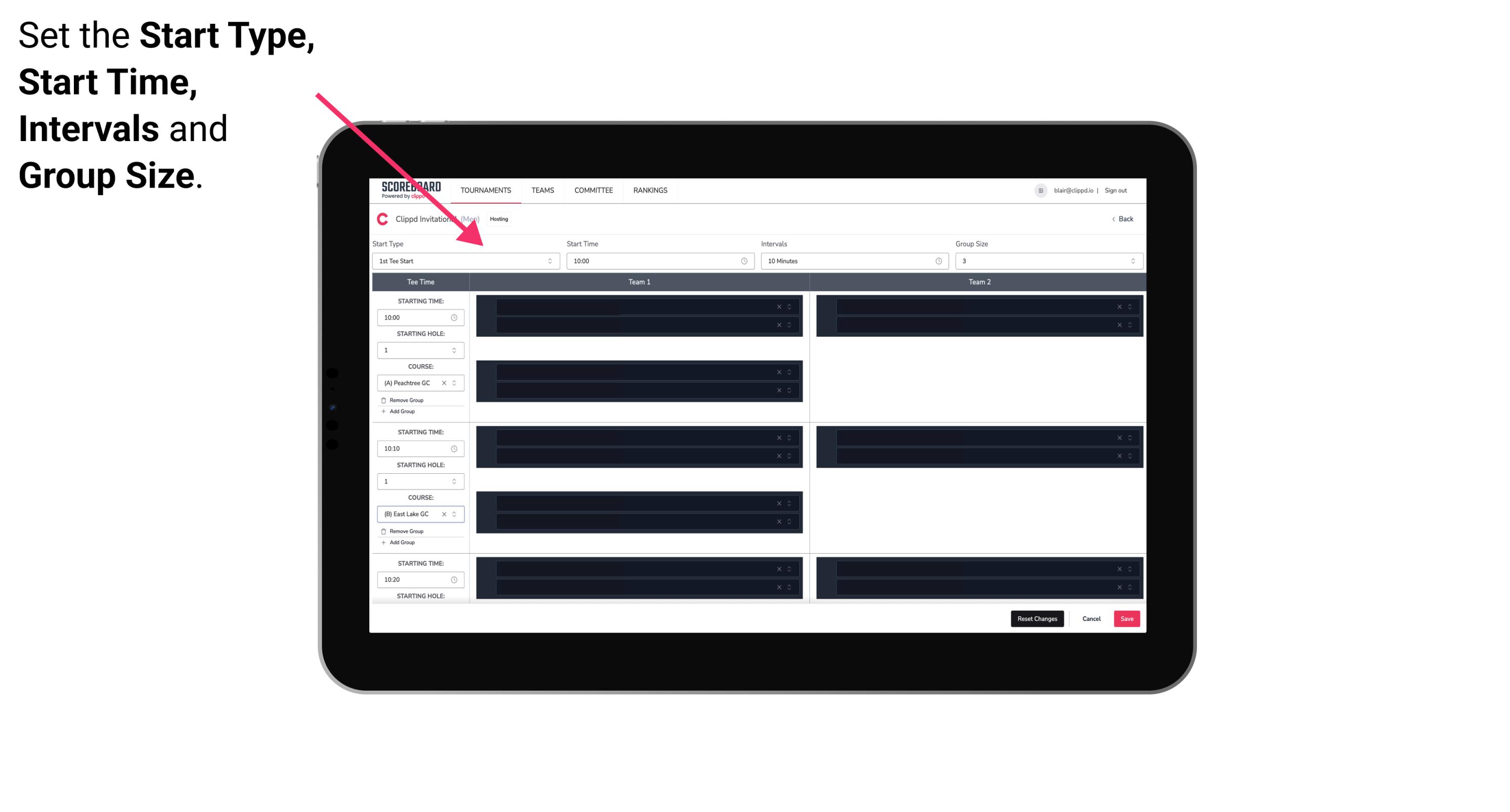
Task: Click the Save button
Action: [1127, 619]
